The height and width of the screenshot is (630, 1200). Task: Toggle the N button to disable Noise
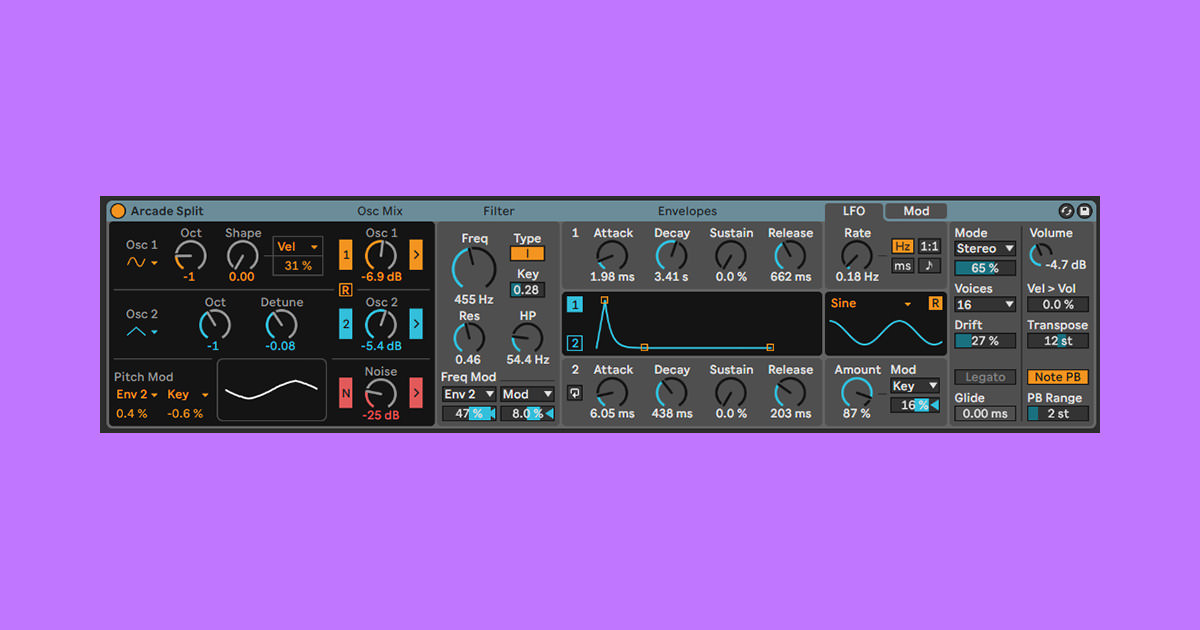click(x=345, y=393)
